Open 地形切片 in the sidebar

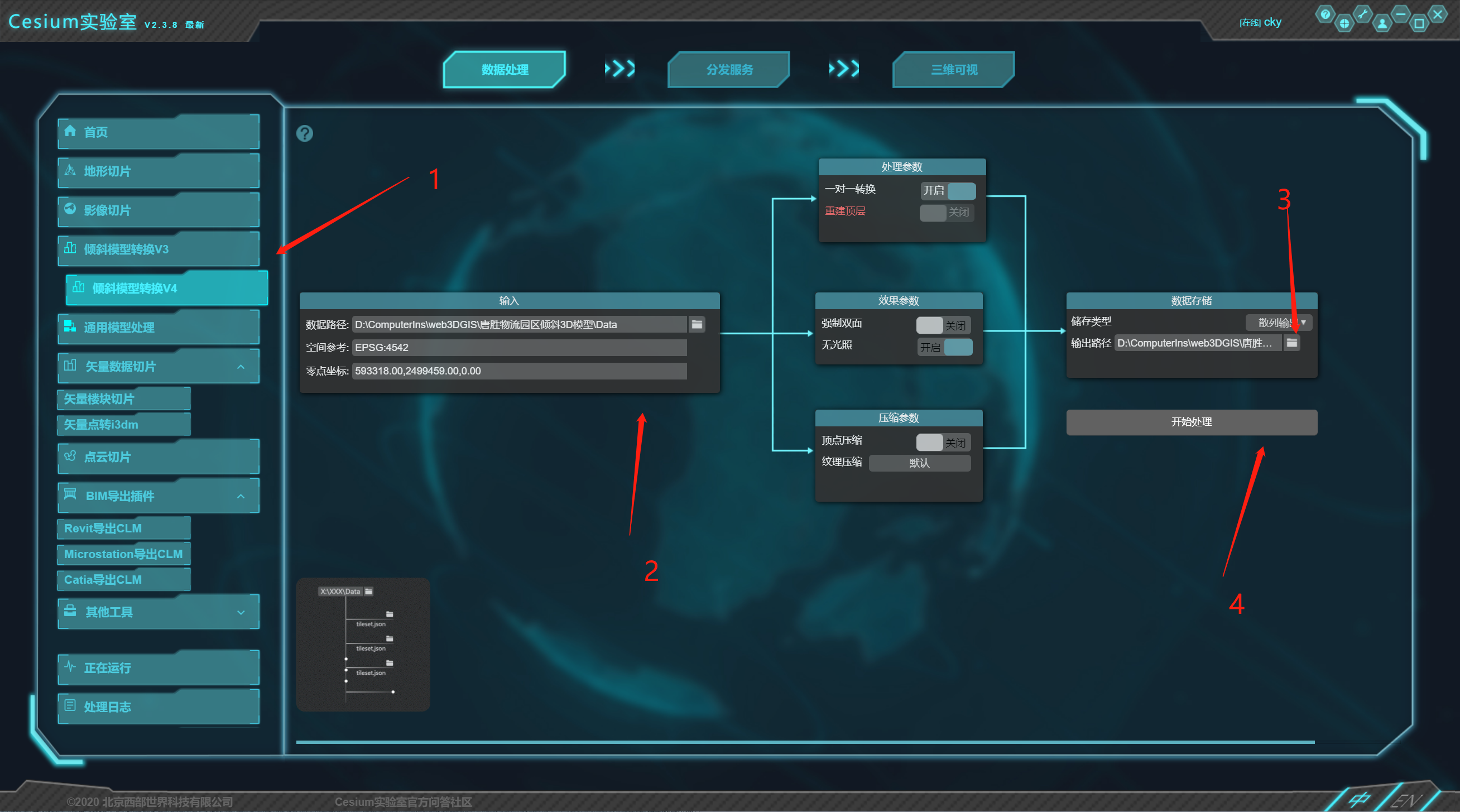(159, 171)
